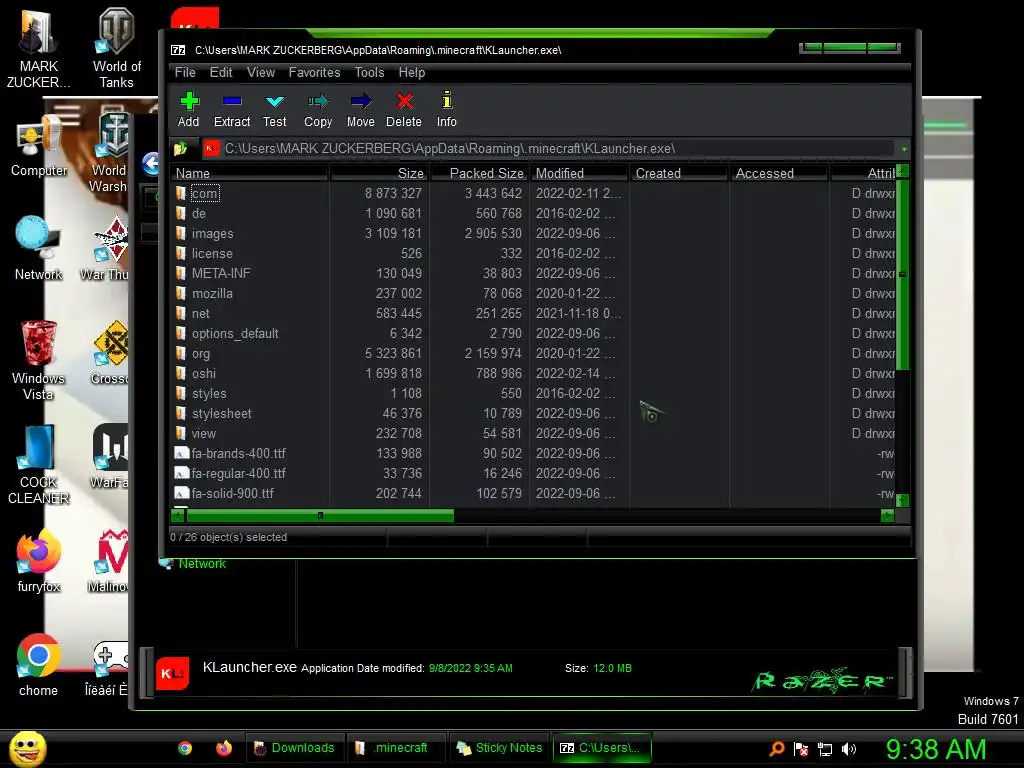
Task: Click the Move toolbar button
Action: (x=360, y=109)
